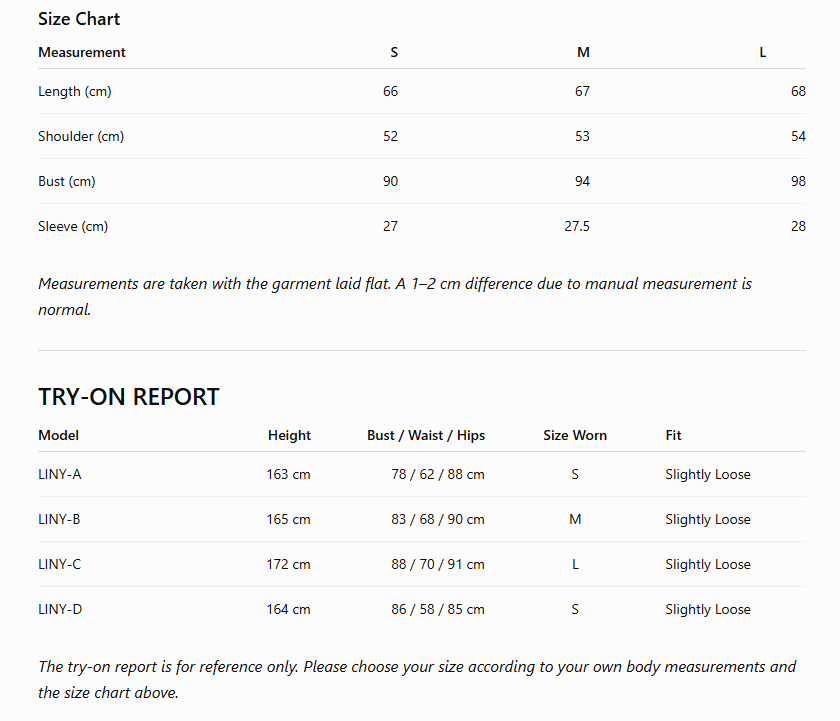Click the 172 cm height value
This screenshot has height=721, width=840.
(288, 565)
